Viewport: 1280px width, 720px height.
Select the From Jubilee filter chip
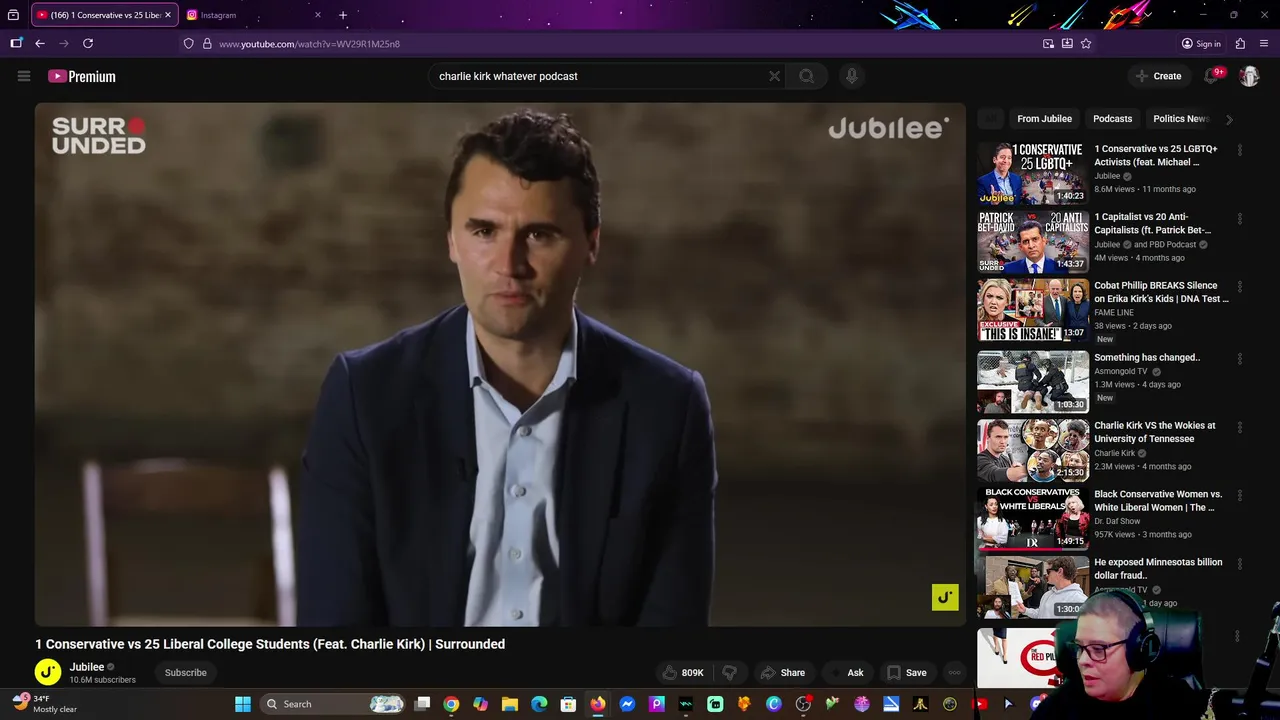(1044, 119)
